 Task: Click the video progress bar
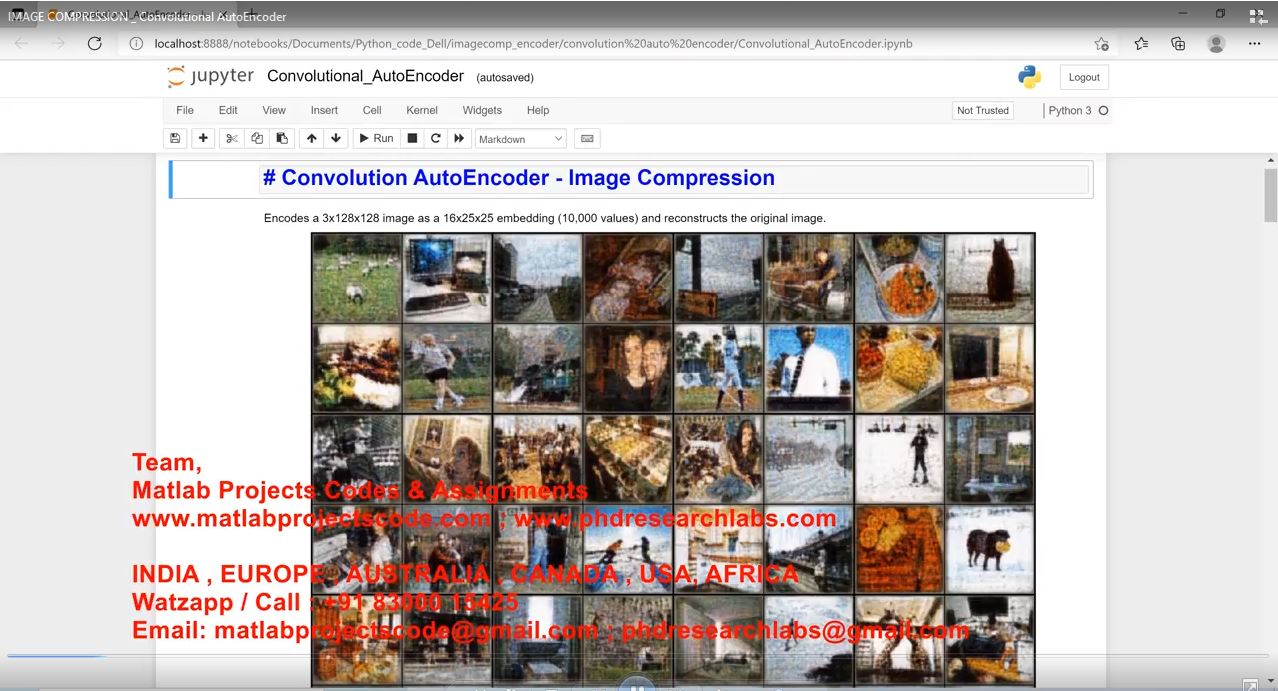point(640,656)
